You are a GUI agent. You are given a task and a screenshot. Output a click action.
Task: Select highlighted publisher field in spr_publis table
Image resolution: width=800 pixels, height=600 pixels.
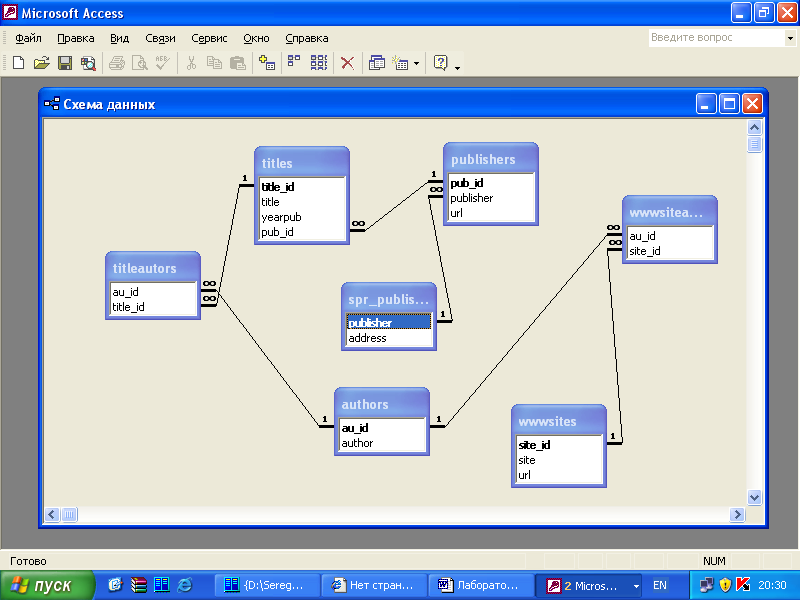(x=389, y=322)
